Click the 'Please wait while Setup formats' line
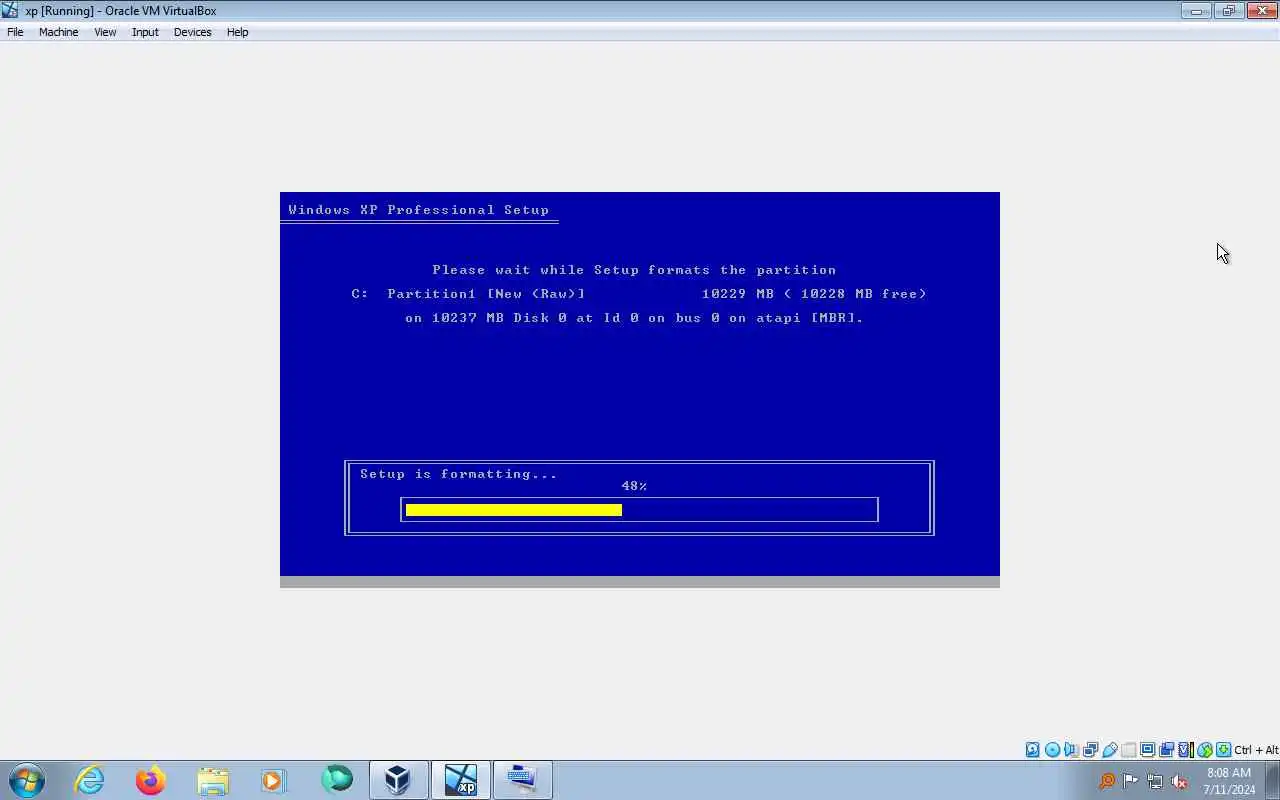This screenshot has height=800, width=1280. [x=634, y=270]
